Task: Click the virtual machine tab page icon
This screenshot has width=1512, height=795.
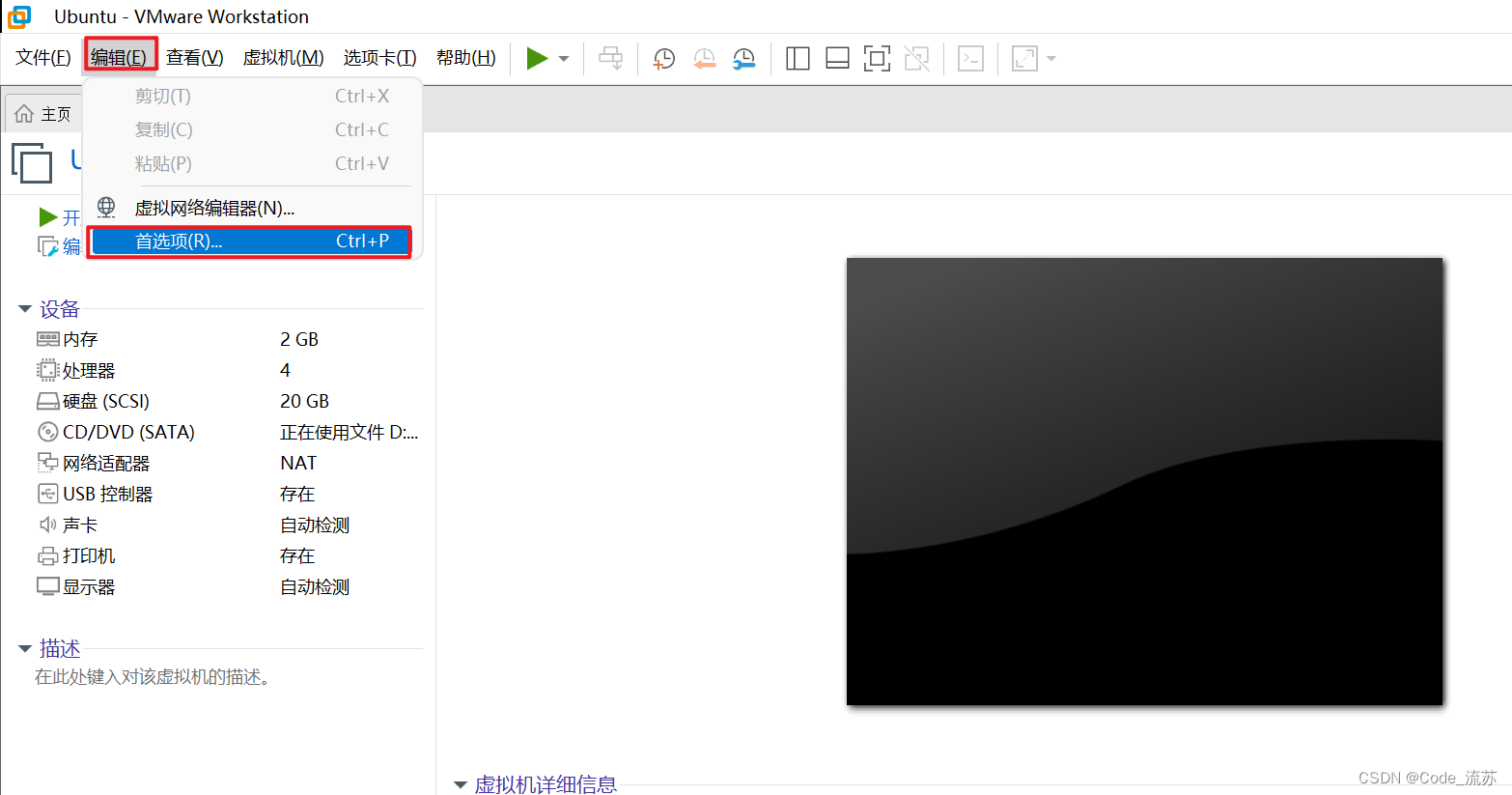Action: (32, 162)
